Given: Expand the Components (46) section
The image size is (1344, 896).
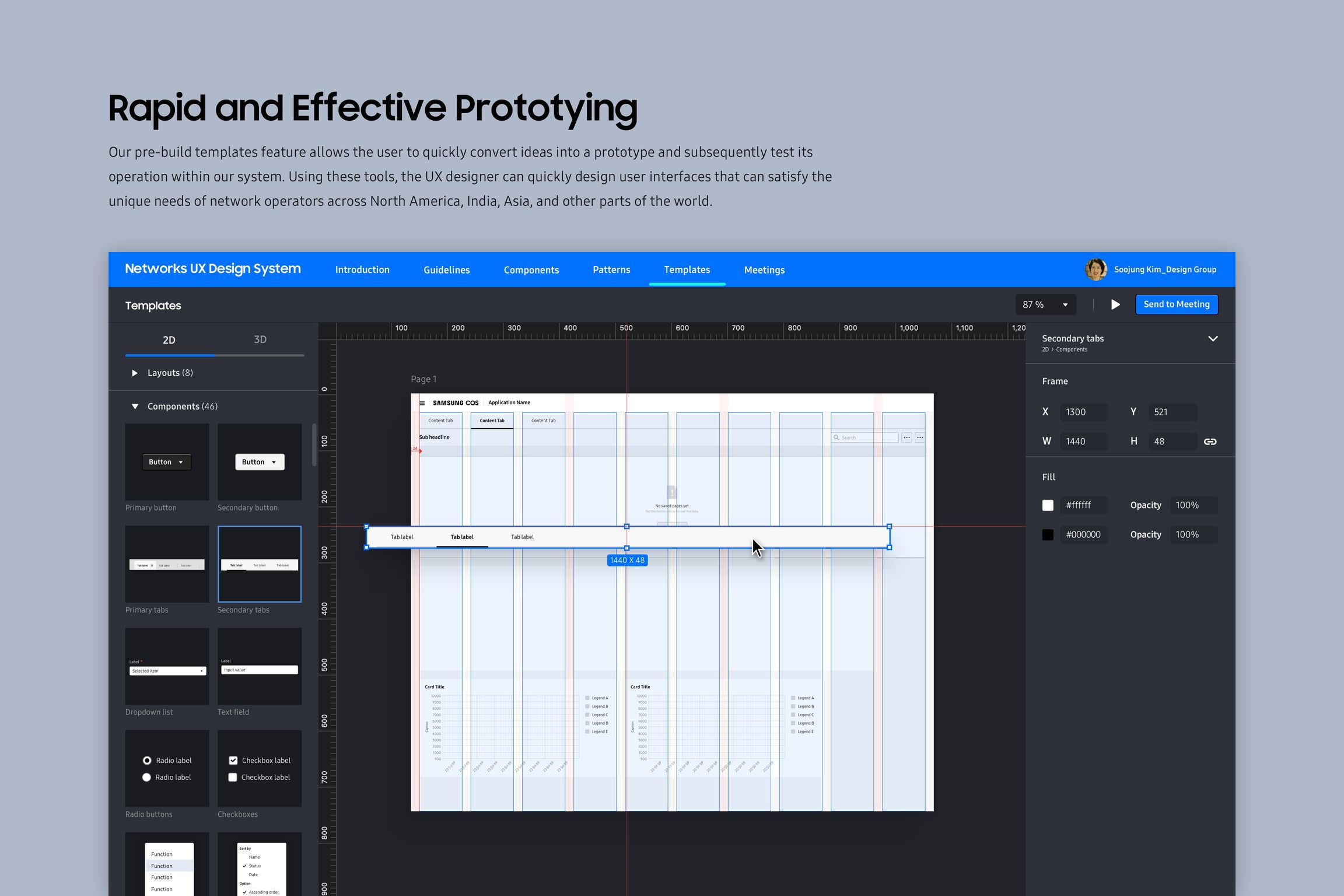Looking at the screenshot, I should click(136, 405).
